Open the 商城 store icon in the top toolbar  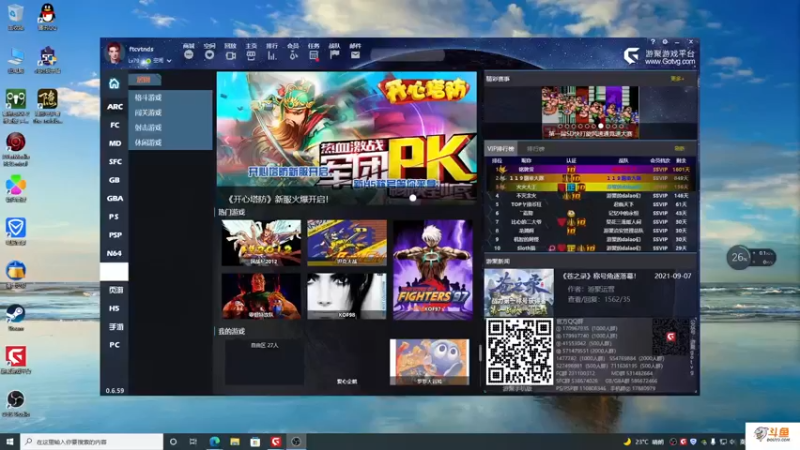(x=189, y=55)
